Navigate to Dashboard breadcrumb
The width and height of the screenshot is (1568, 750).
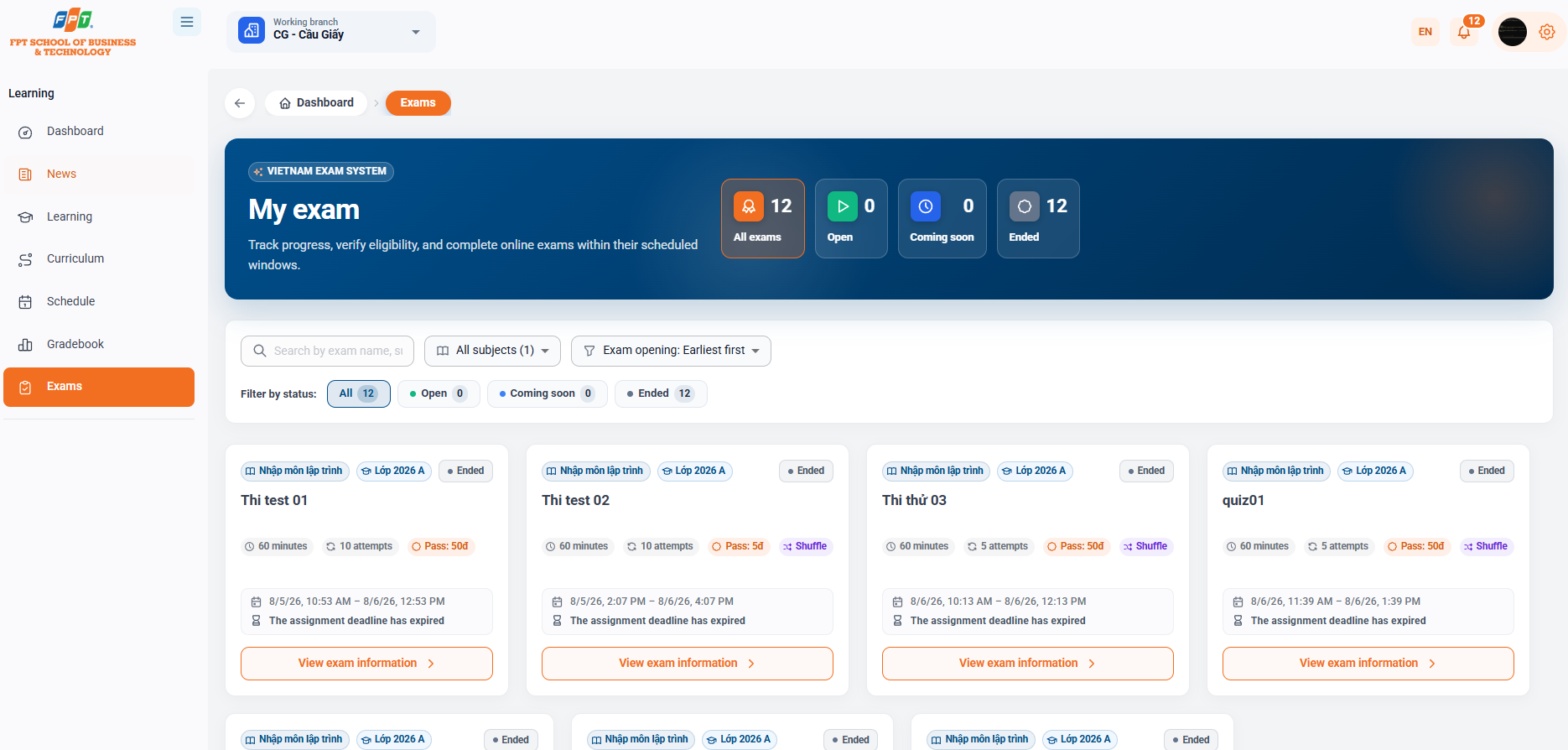[x=316, y=103]
